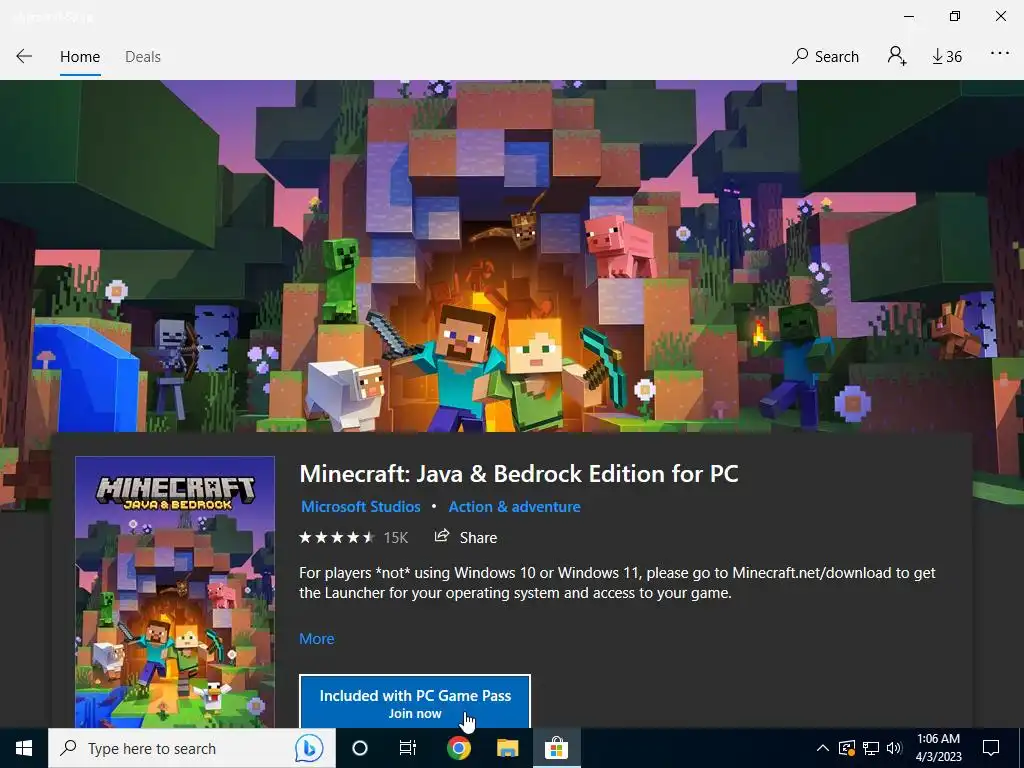The image size is (1024, 768).
Task: Open the security alert tray icon
Action: (847, 748)
